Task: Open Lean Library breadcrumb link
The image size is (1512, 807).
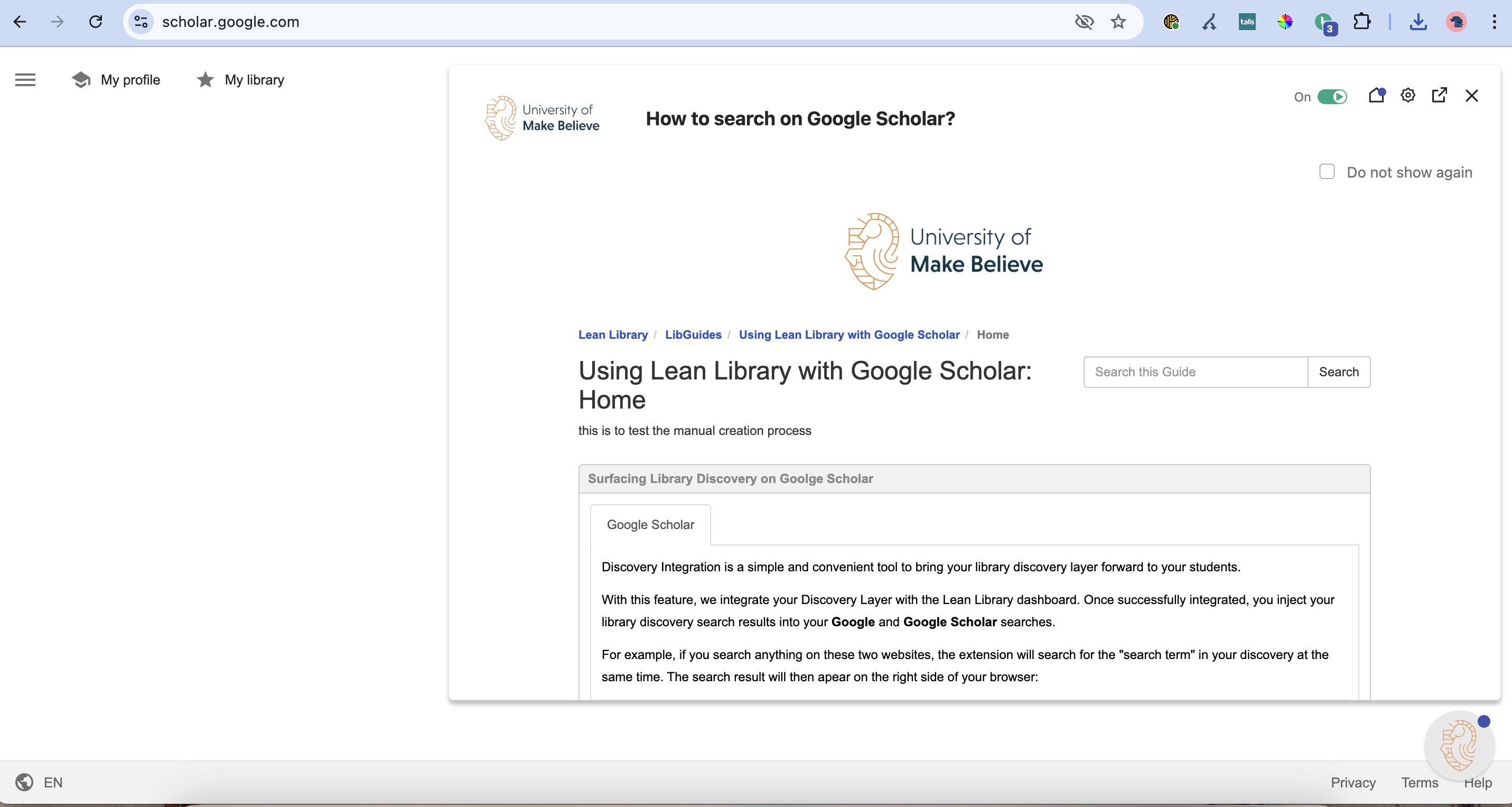Action: (x=613, y=335)
